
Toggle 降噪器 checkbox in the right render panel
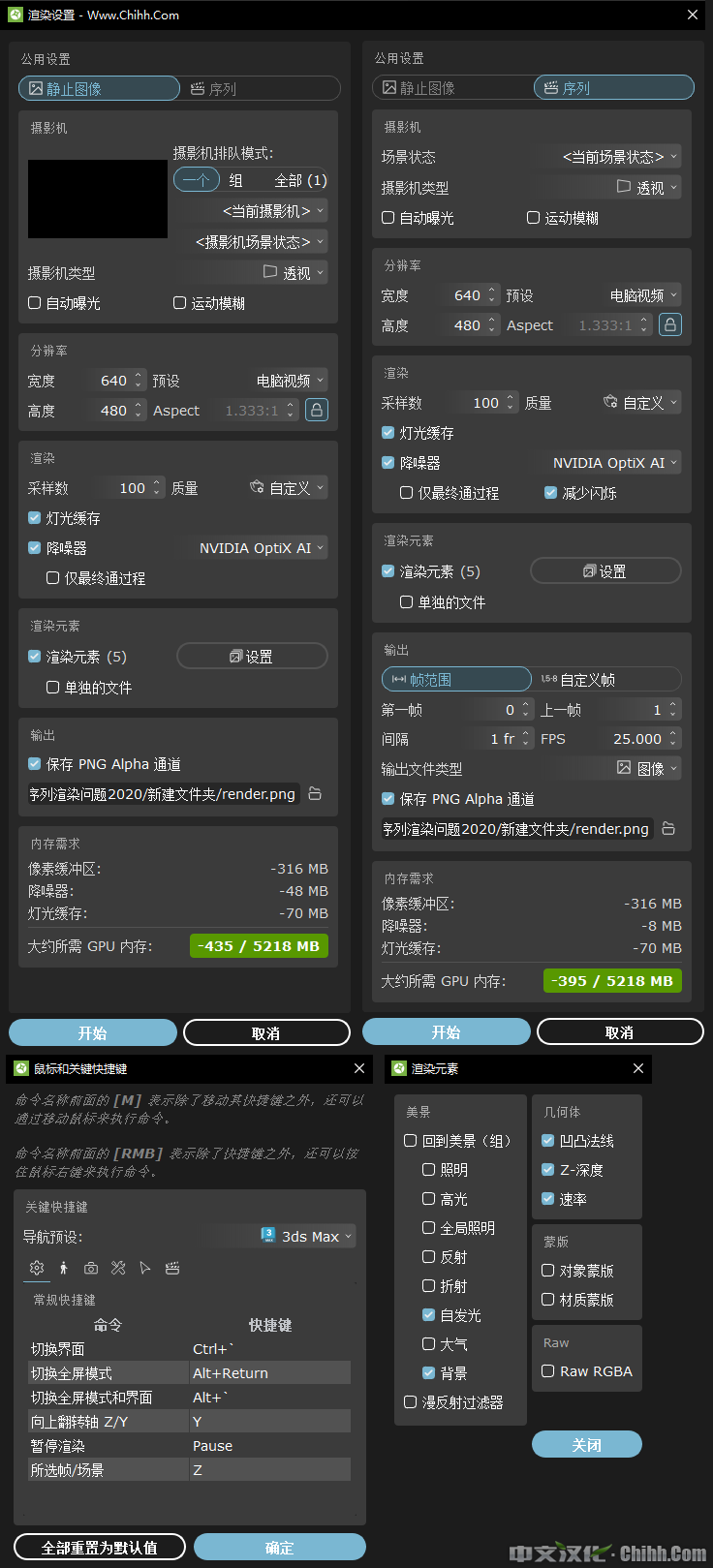pyautogui.click(x=388, y=463)
